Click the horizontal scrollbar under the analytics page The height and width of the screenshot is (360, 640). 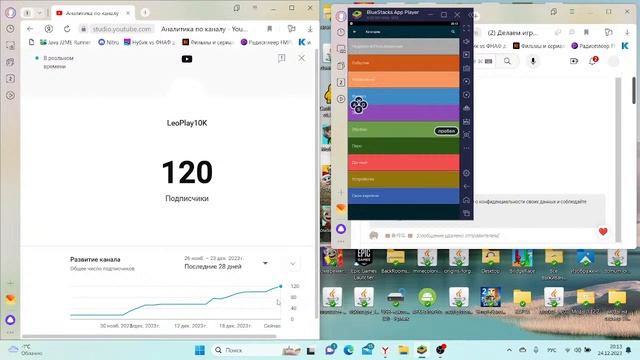pyautogui.click(x=149, y=336)
